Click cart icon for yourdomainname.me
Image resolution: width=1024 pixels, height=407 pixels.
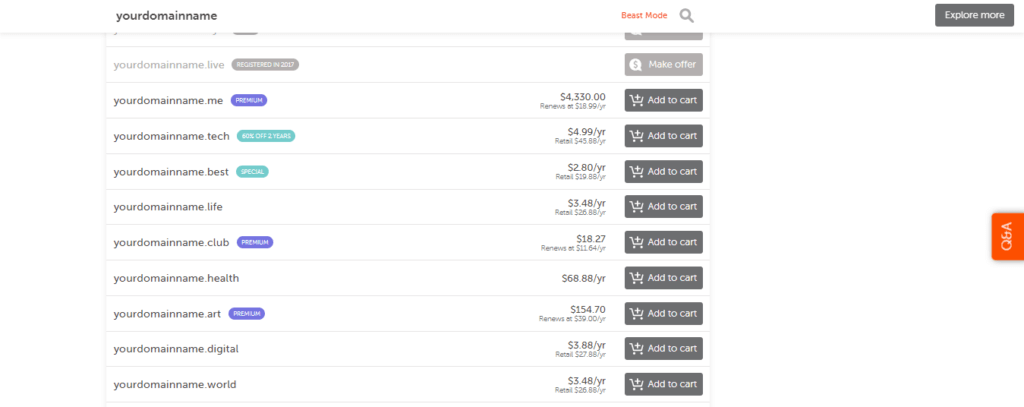click(x=637, y=100)
